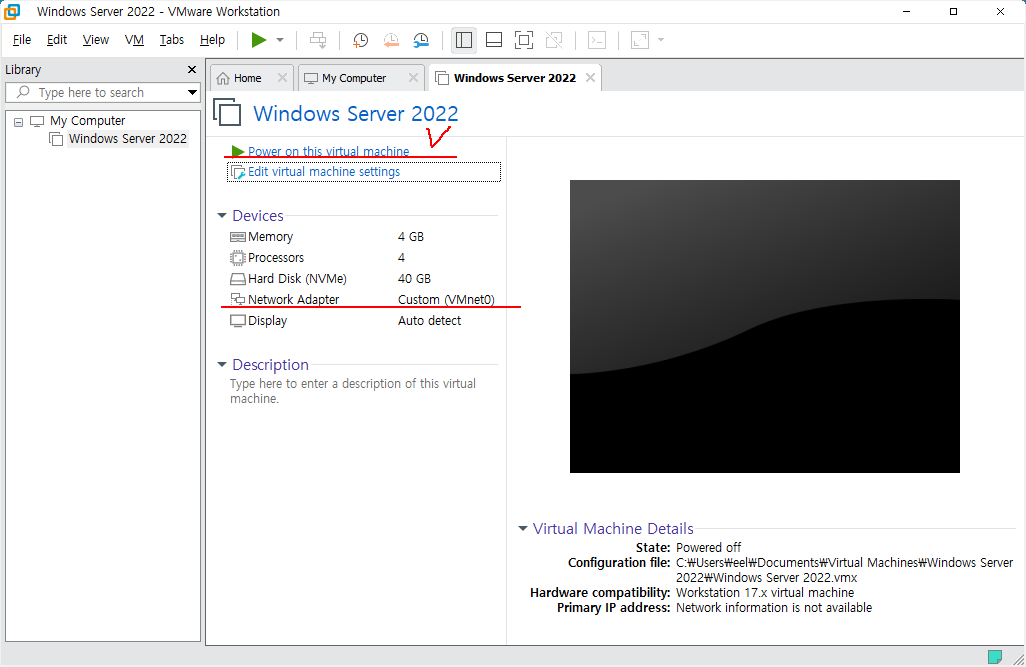This screenshot has height=667, width=1026.
Task: Close the Library panel
Action: pyautogui.click(x=192, y=69)
